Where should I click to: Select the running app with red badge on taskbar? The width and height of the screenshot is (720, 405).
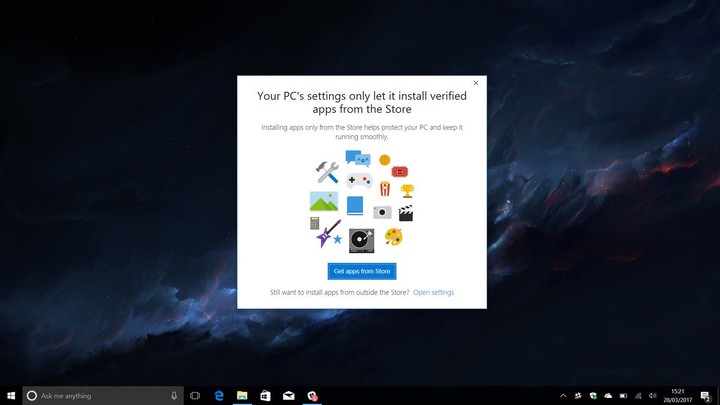tap(312, 396)
